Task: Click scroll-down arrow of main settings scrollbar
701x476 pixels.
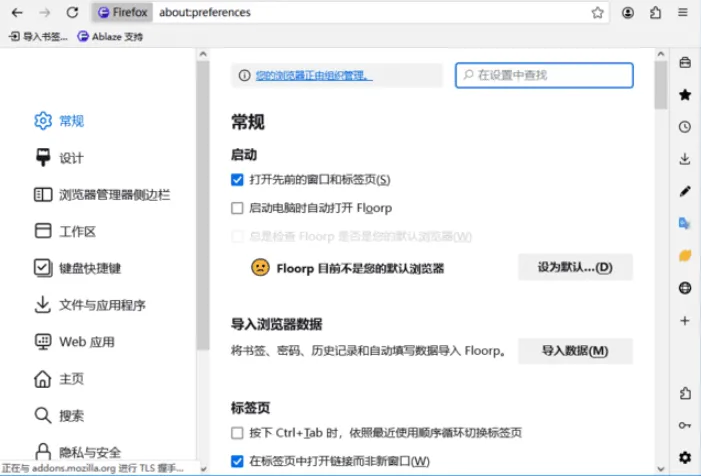Action: click(x=660, y=469)
